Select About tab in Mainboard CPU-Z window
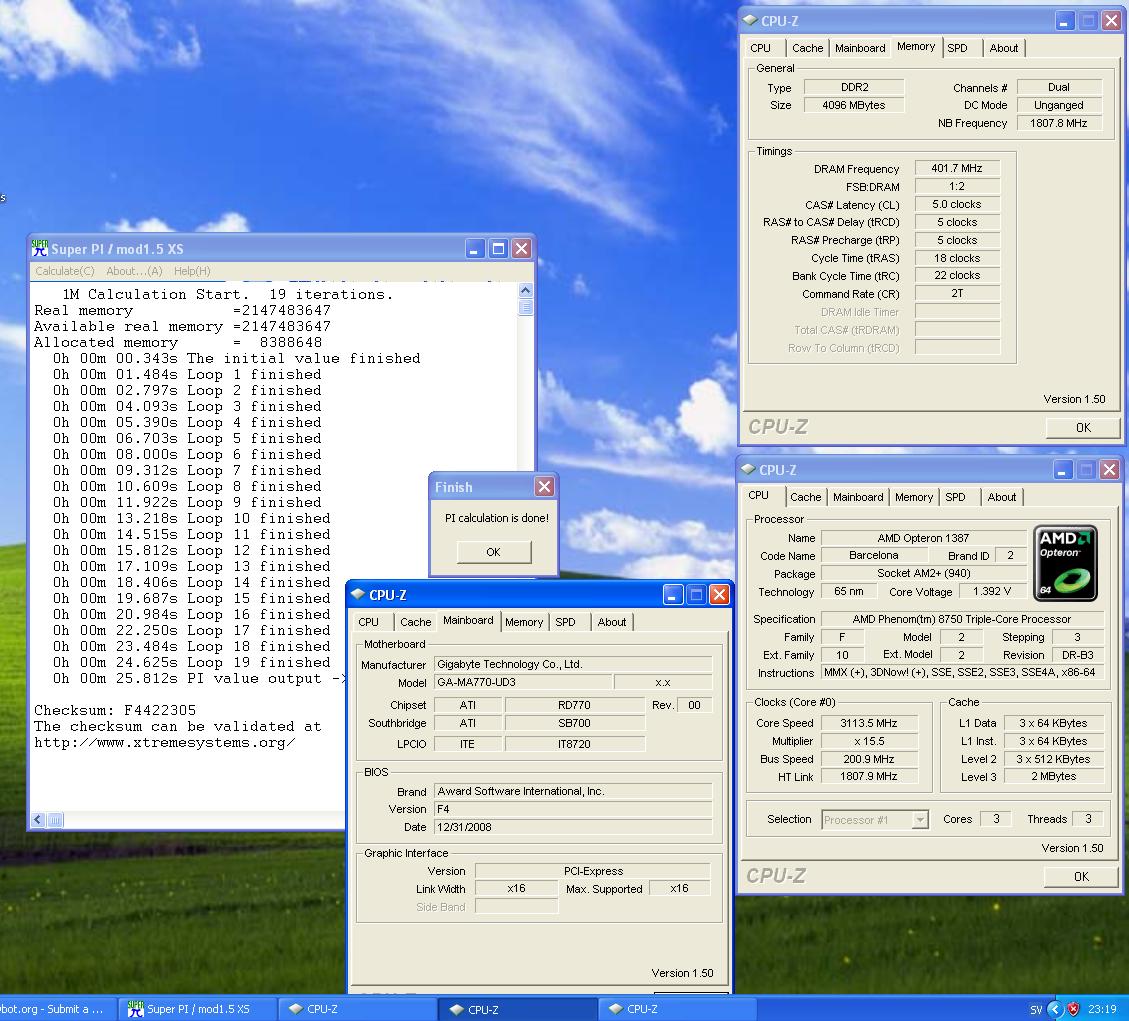 coord(611,622)
